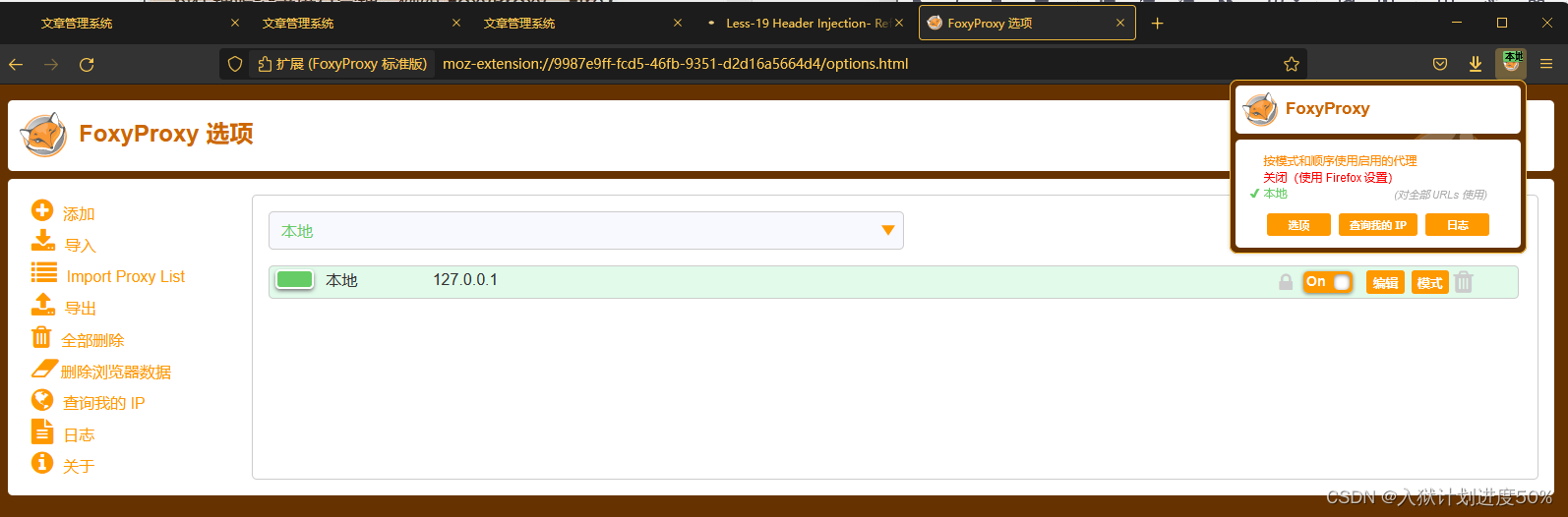The height and width of the screenshot is (517, 1568).
Task: Toggle the On switch for 本地 proxy
Action: (1328, 282)
